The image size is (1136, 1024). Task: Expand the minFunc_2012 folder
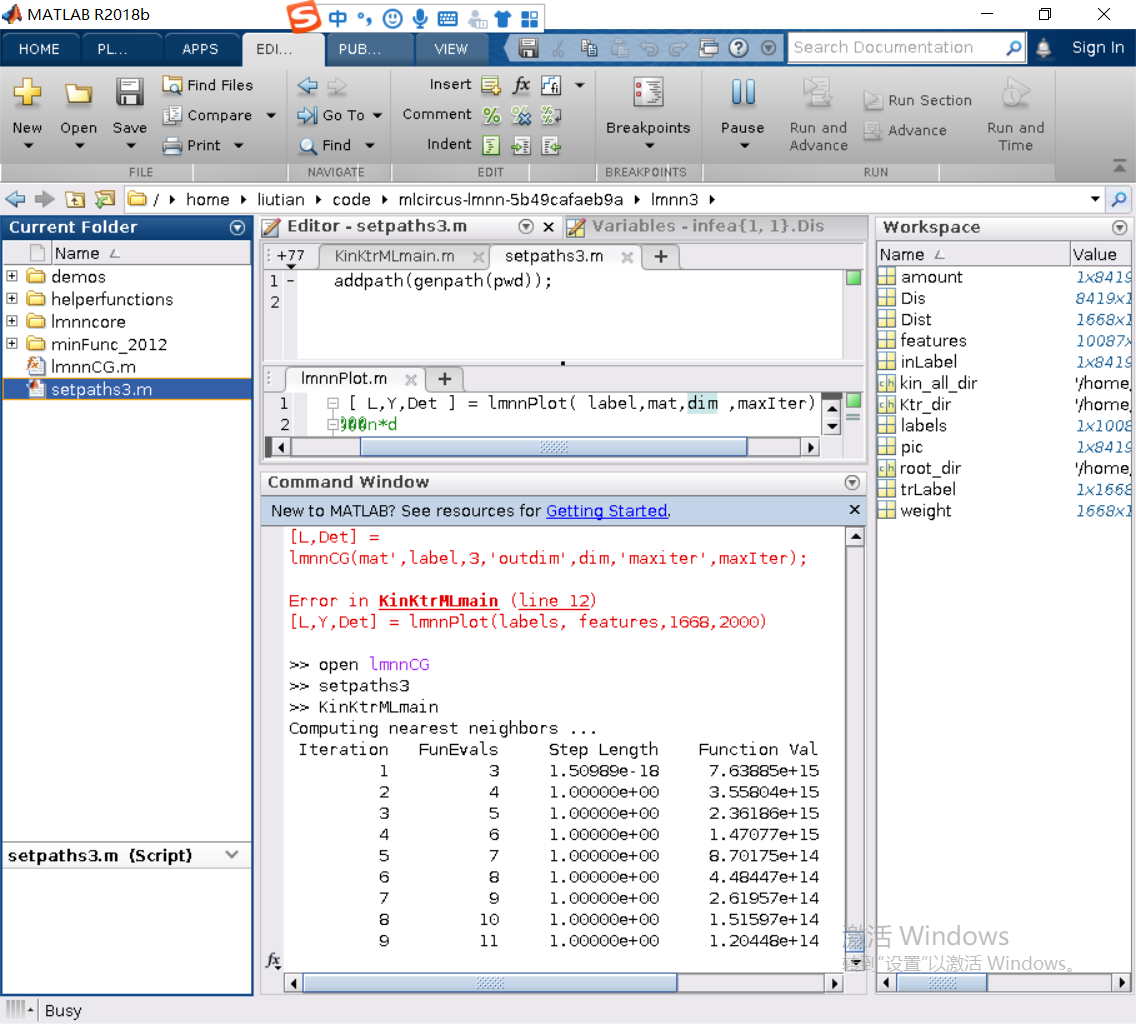pyautogui.click(x=12, y=344)
